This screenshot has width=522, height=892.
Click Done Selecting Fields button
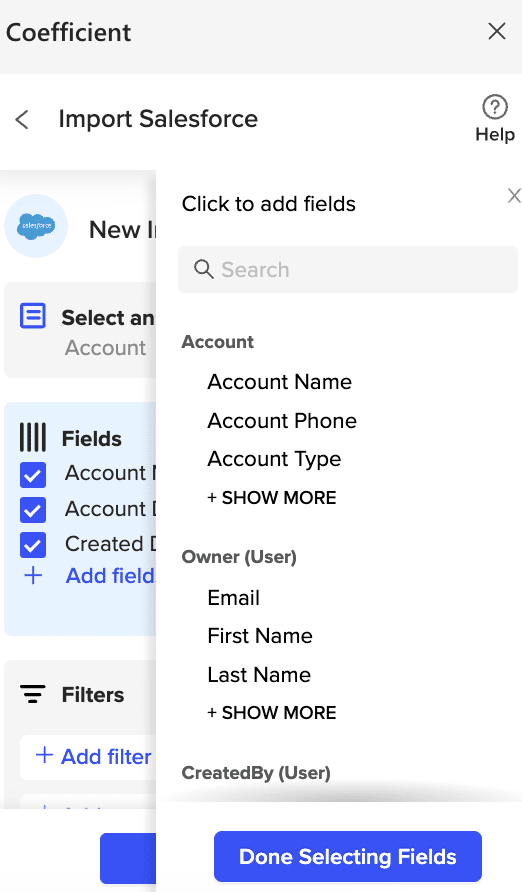(x=348, y=857)
